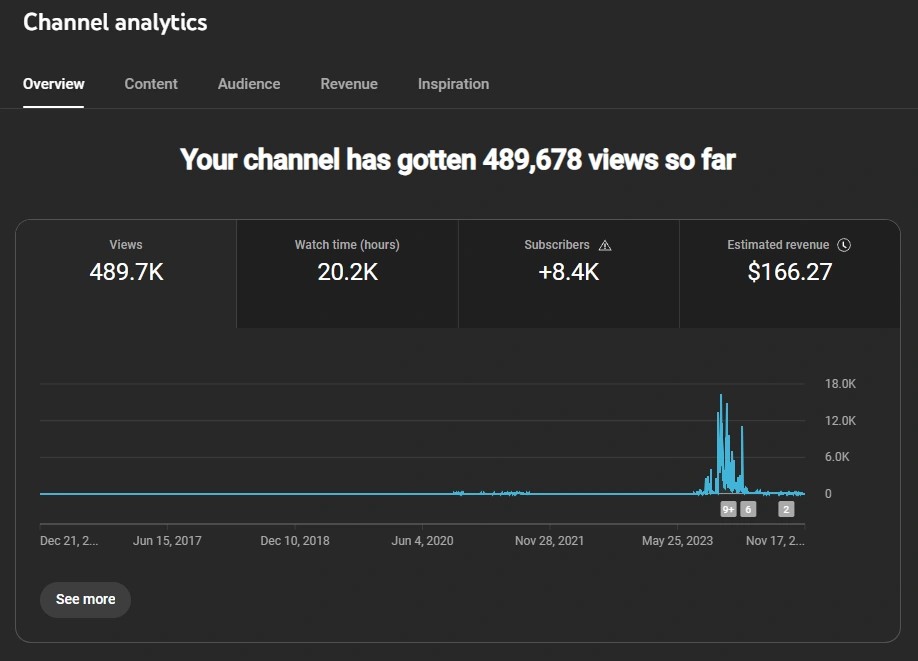Show the Watch time (hours) chart card
Viewport: 918px width, 661px height.
click(x=347, y=273)
